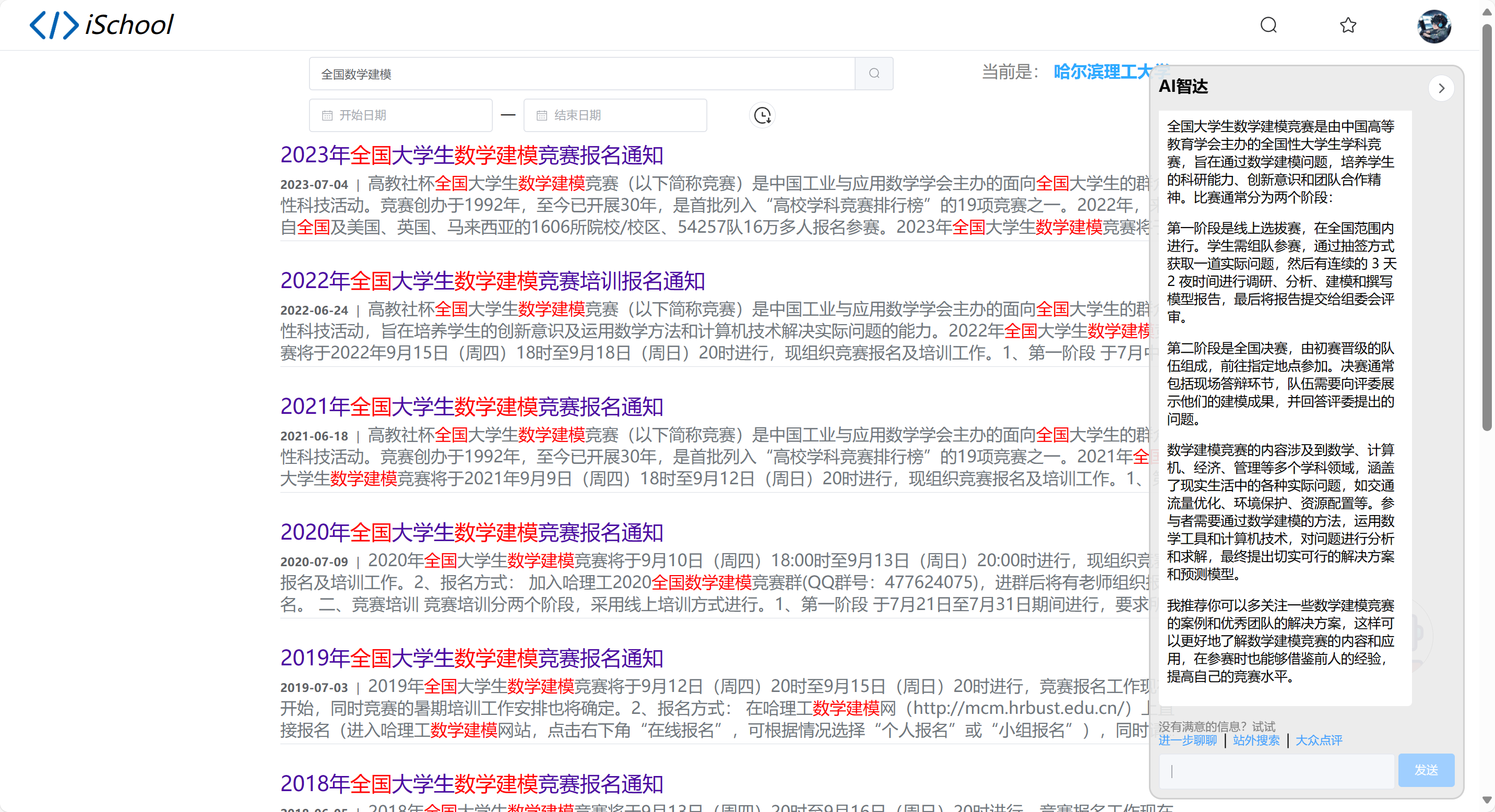Click the 全国数学建模 search input field
Image resolution: width=1495 pixels, height=812 pixels.
(x=580, y=74)
